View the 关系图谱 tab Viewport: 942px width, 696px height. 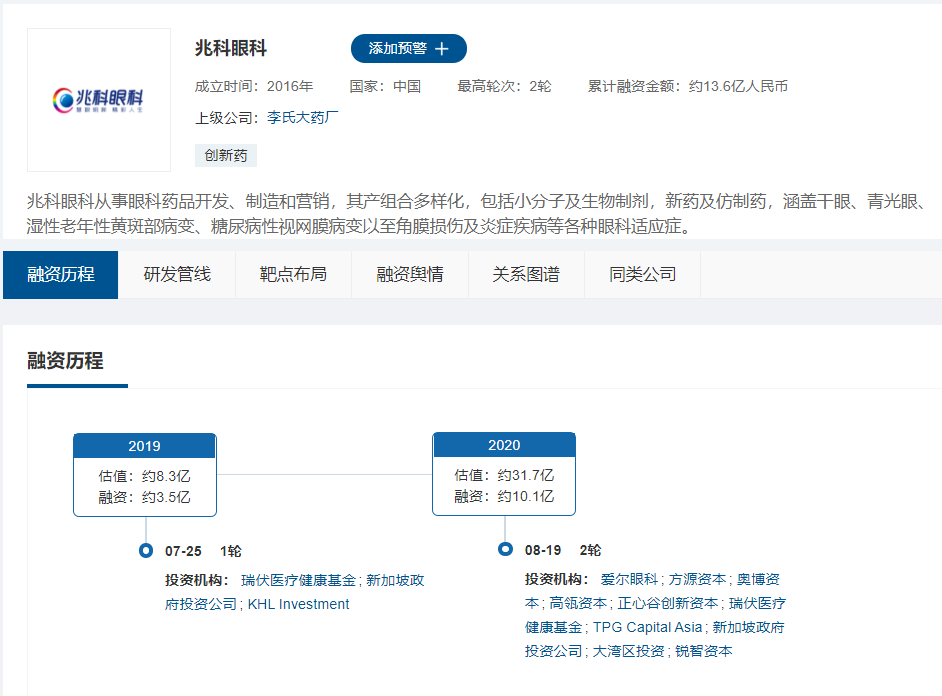pos(526,274)
